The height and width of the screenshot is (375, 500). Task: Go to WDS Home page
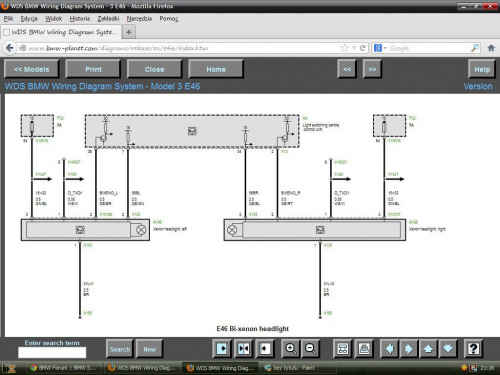(x=216, y=69)
